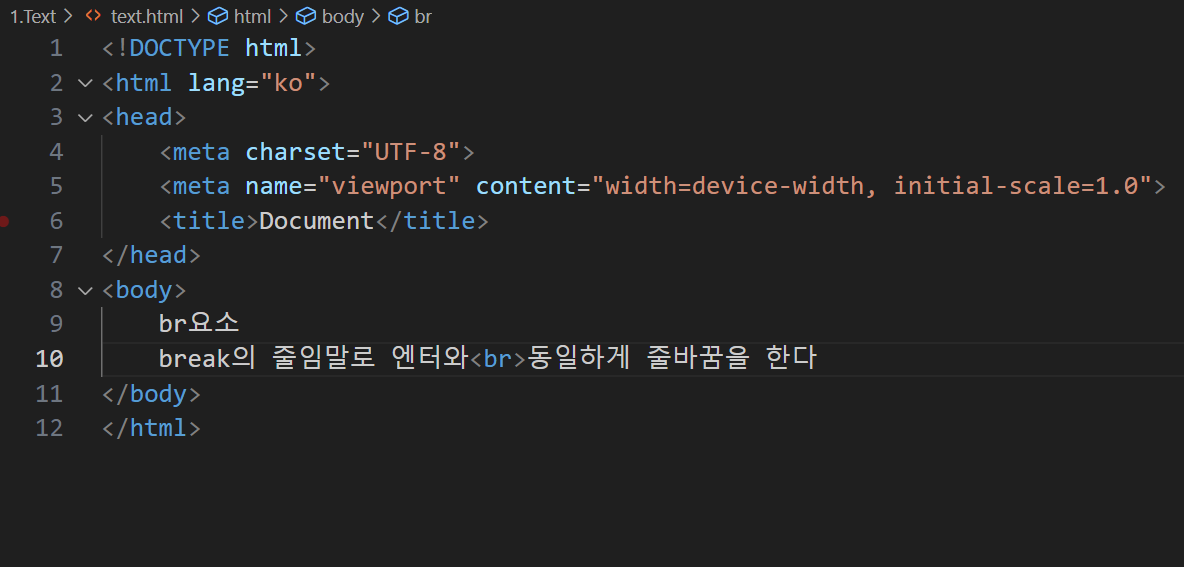
Task: Collapse the body tag fold on line 8
Action: (x=85, y=291)
